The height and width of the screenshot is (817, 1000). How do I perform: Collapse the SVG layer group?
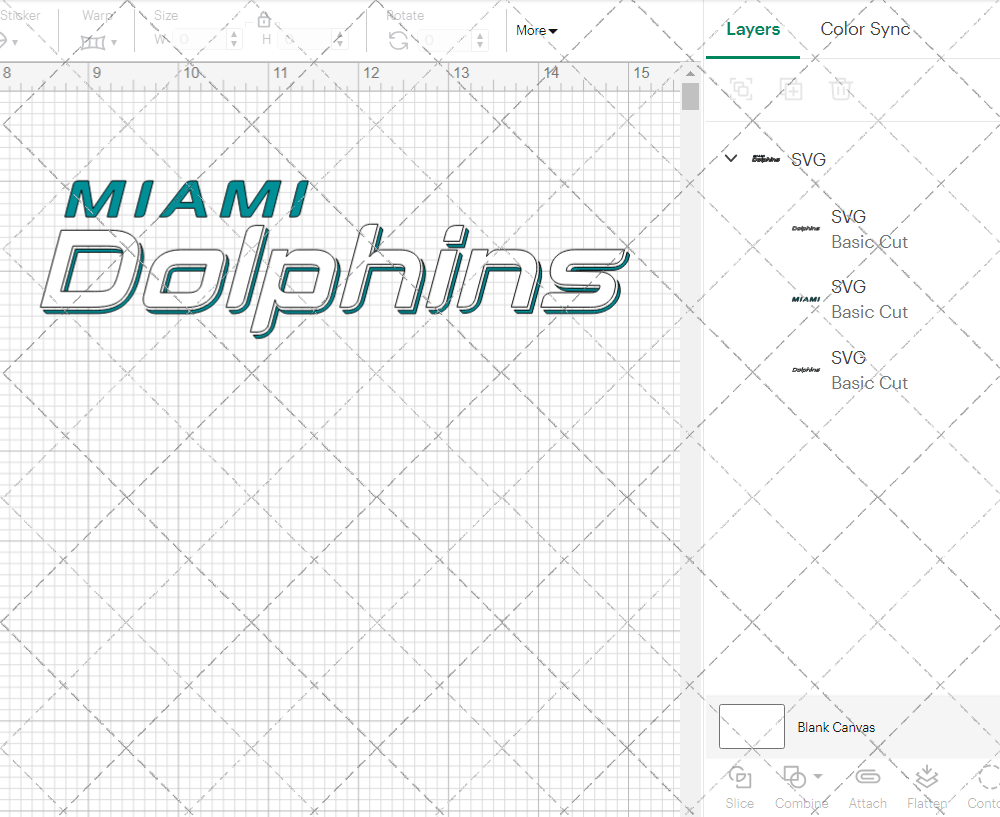(x=730, y=158)
